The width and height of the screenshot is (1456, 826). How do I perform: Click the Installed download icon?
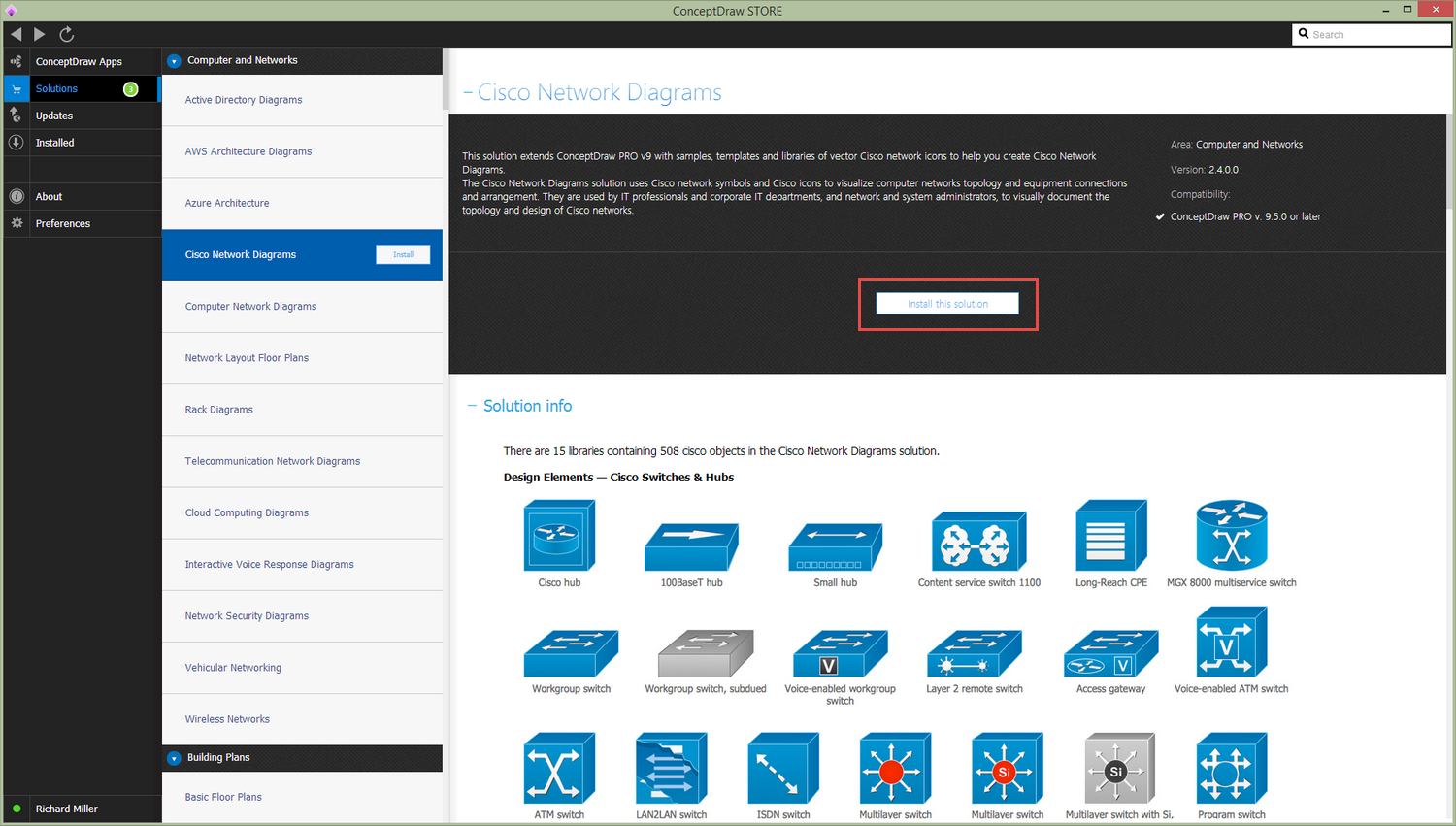click(16, 143)
